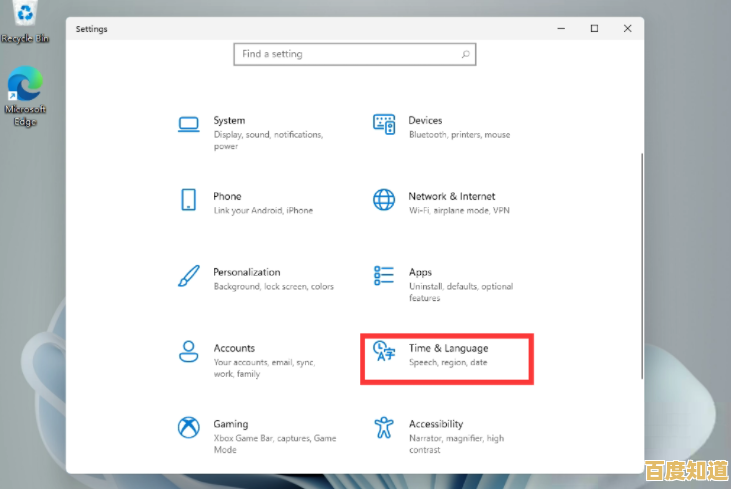Select the Accounts person icon
The width and height of the screenshot is (733, 489).
[x=188, y=352]
